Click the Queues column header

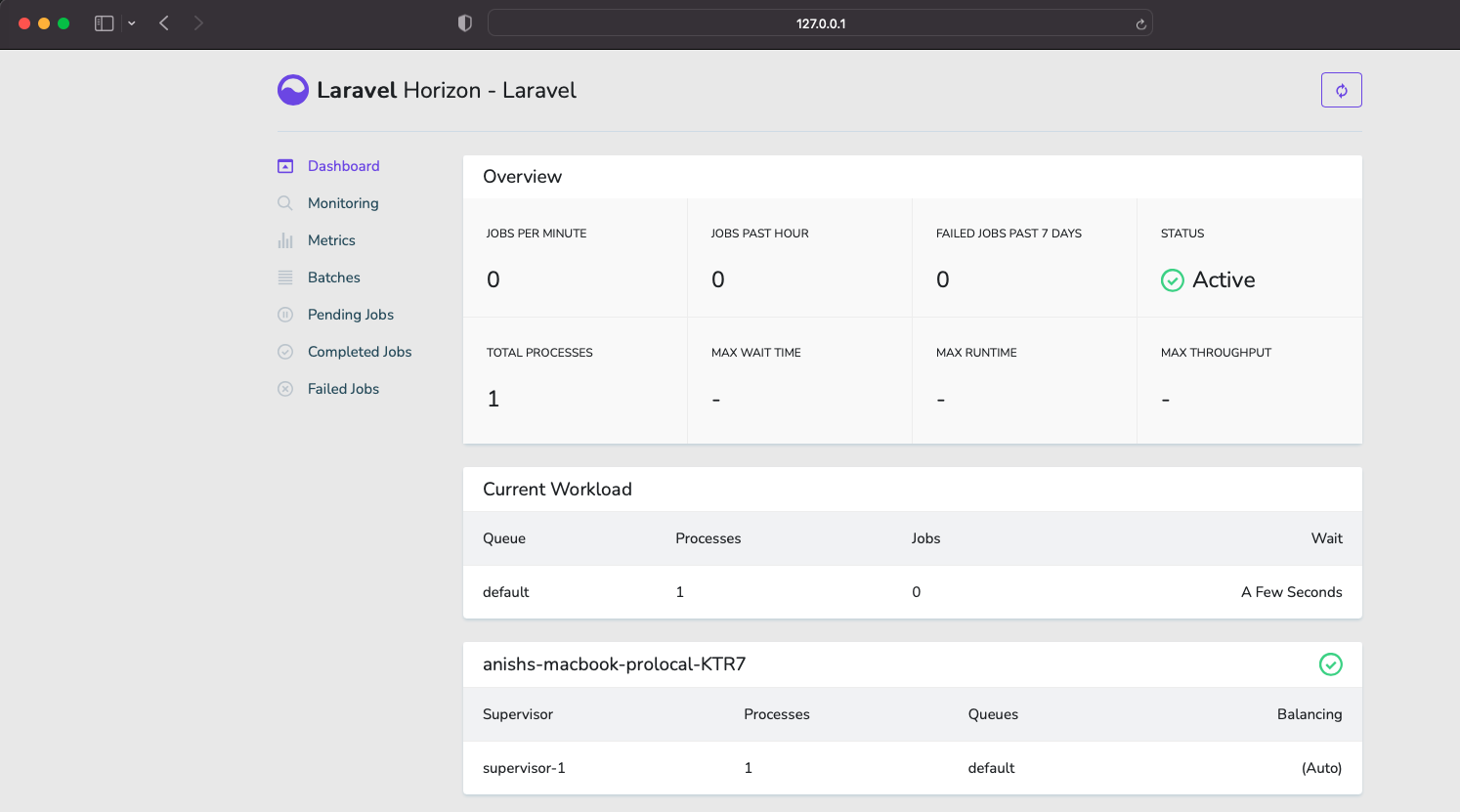coord(993,714)
